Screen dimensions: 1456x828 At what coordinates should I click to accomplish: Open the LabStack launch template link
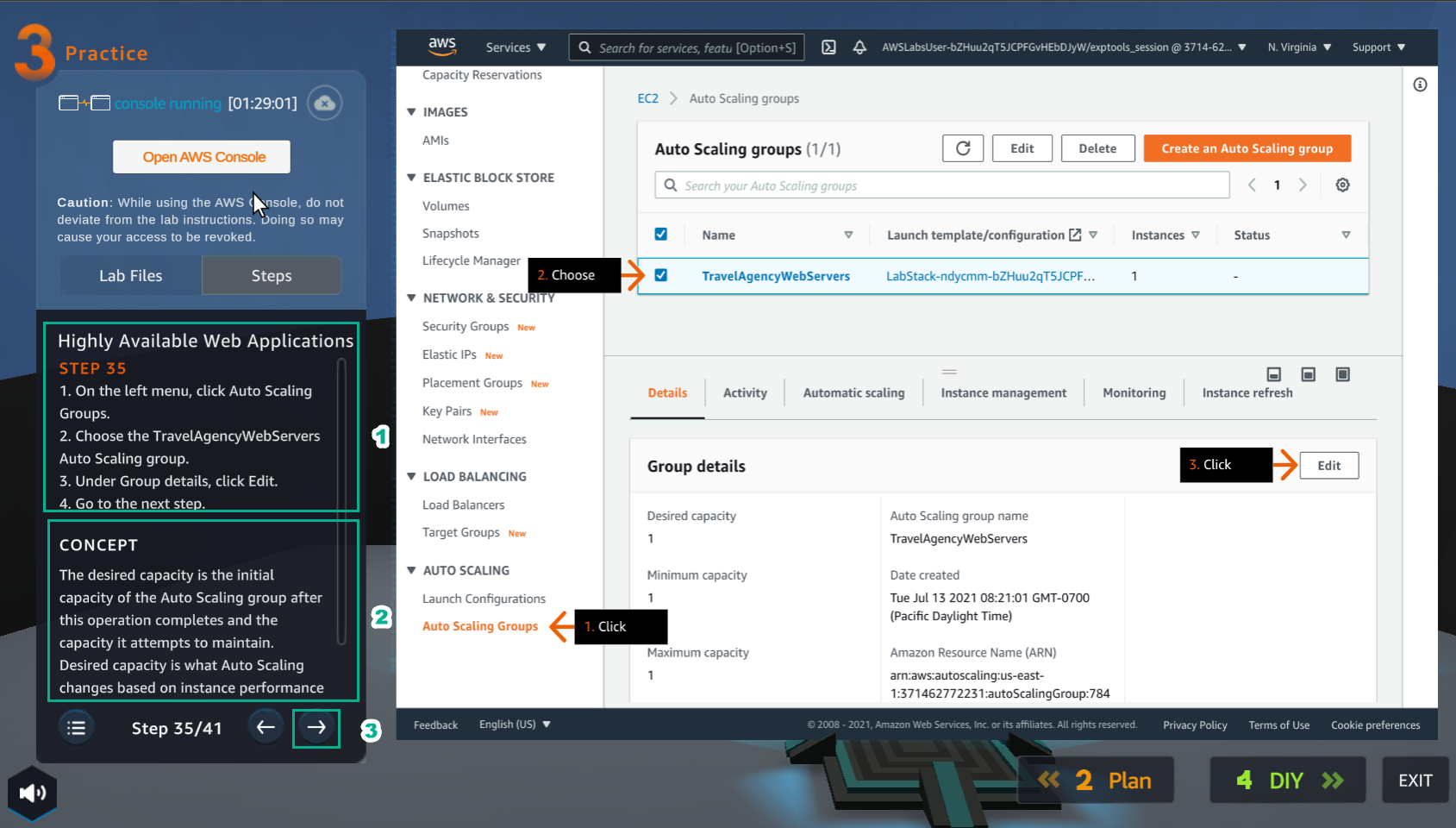(990, 276)
